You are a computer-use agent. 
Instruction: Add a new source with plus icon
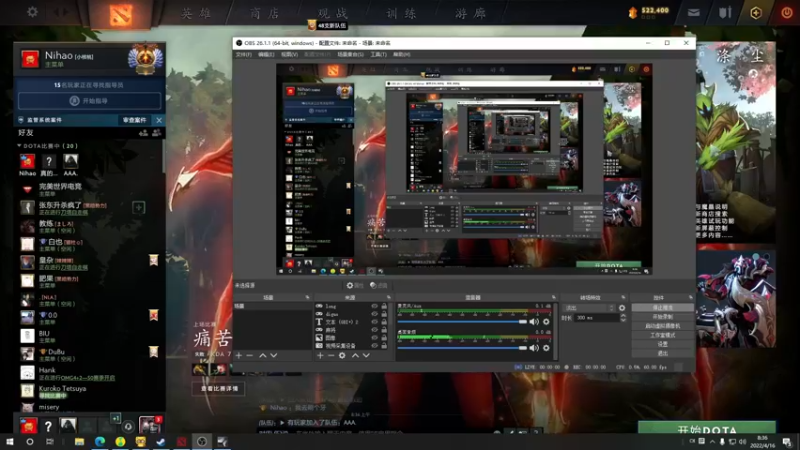[320, 355]
